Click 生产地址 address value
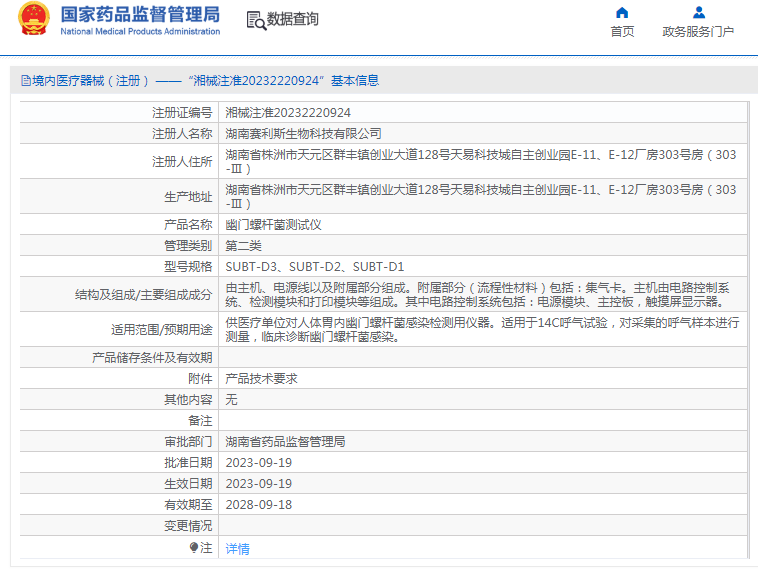Screen dimensions: 758x571 pyautogui.click(x=481, y=196)
